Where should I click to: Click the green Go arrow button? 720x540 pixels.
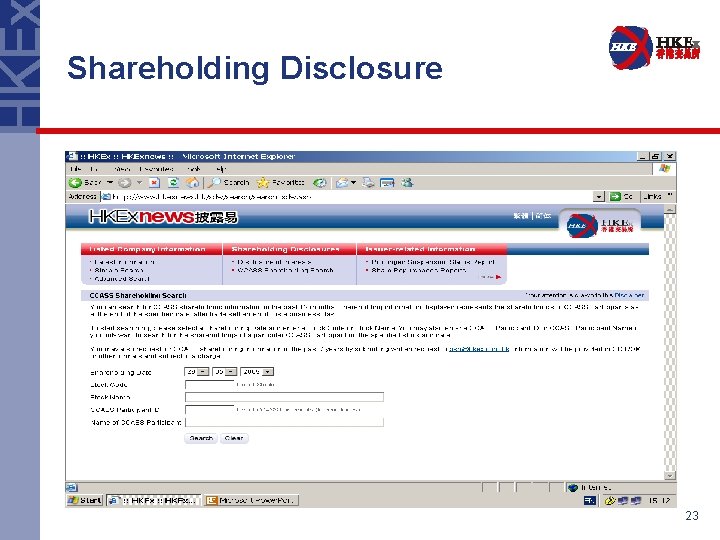[615, 197]
